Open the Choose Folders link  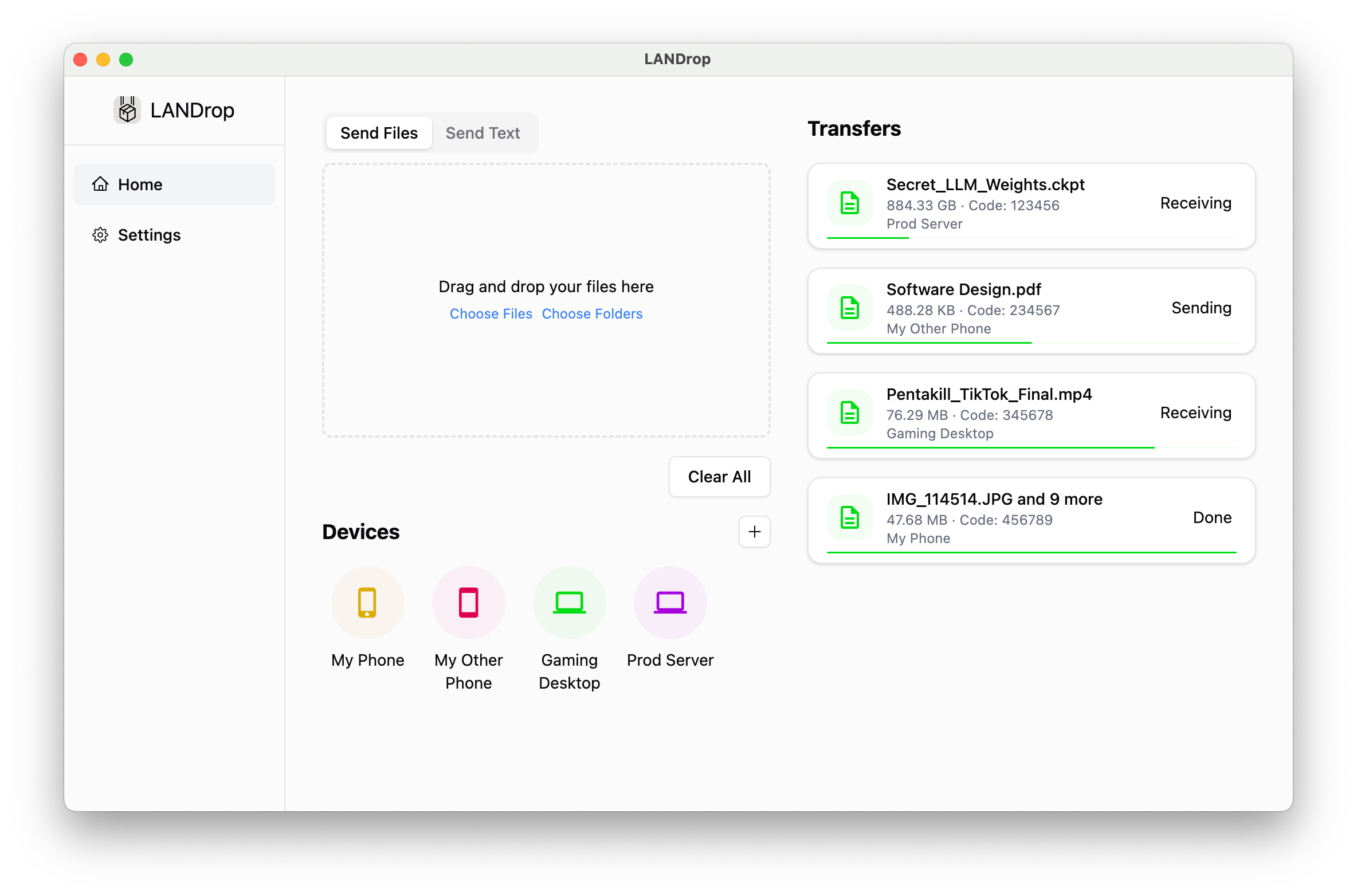(x=592, y=313)
